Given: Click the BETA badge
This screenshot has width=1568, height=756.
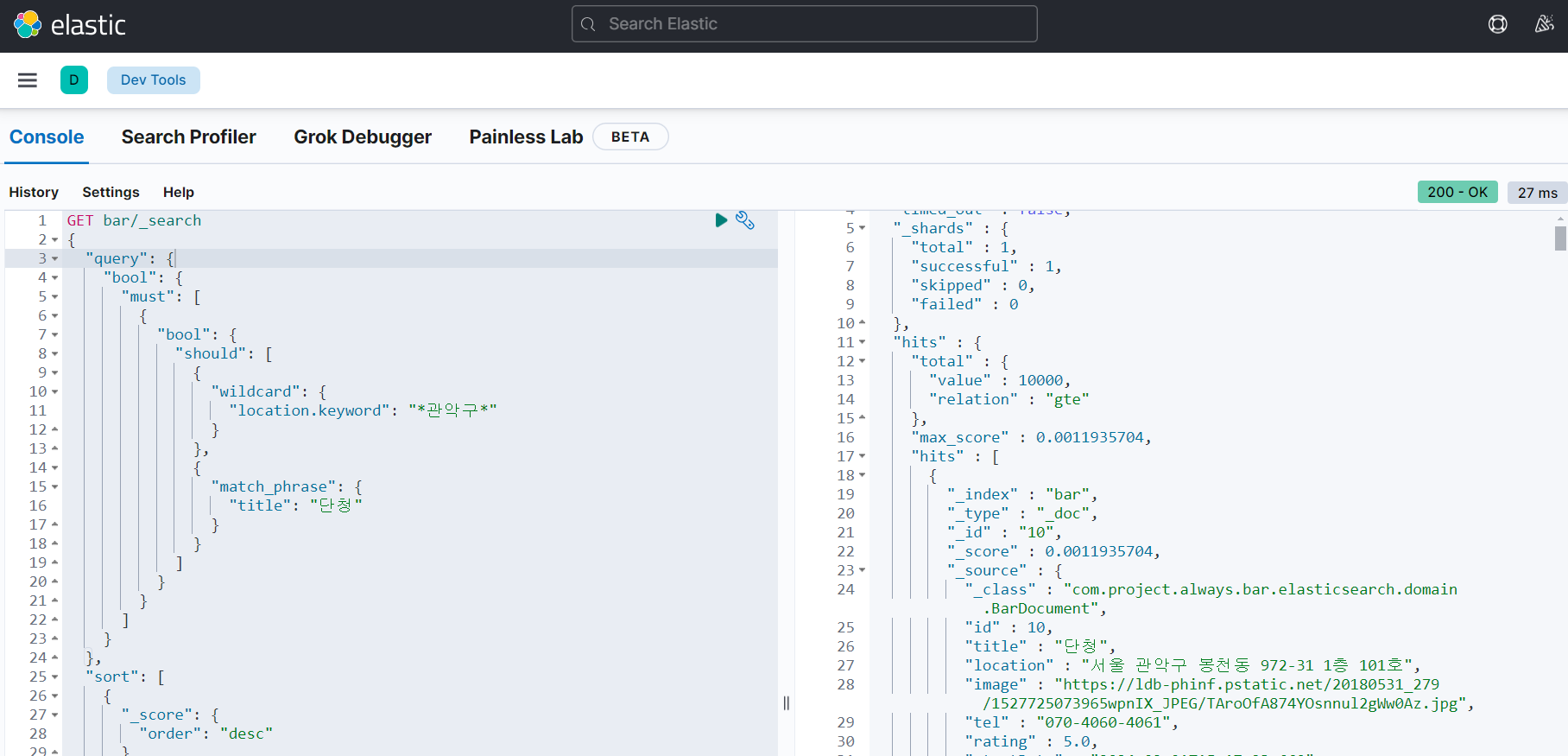Looking at the screenshot, I should pos(630,137).
